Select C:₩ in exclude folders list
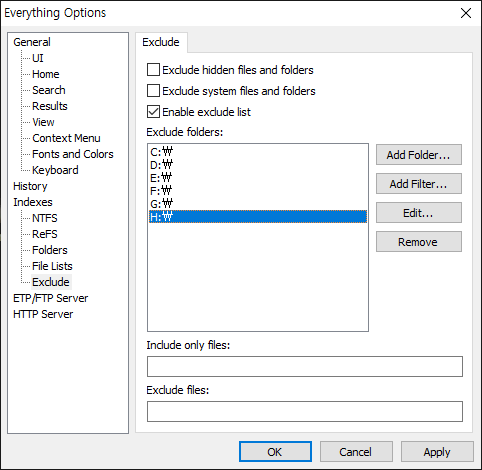The image size is (482, 470). [x=258, y=152]
